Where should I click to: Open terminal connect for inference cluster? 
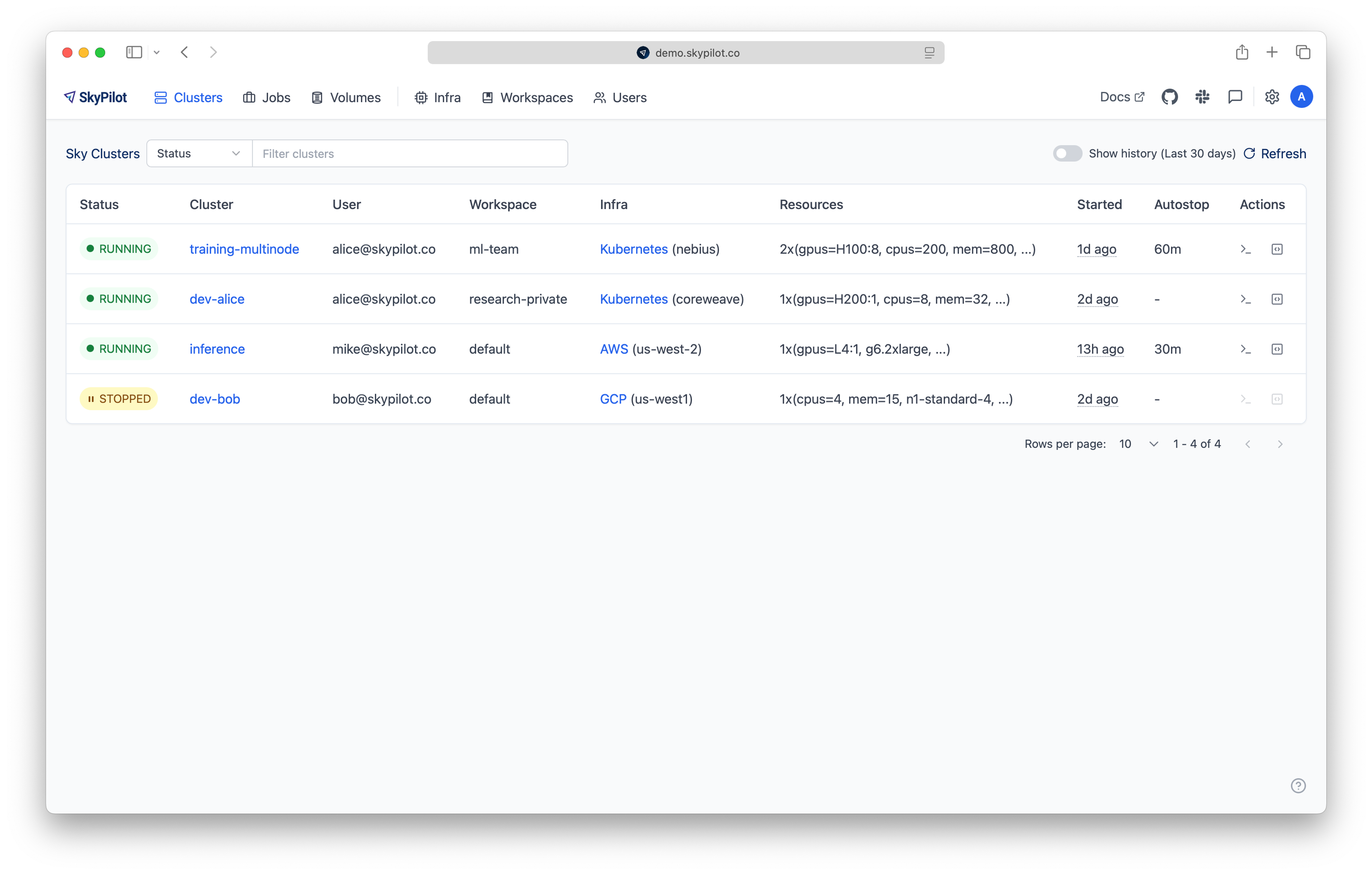tap(1246, 349)
